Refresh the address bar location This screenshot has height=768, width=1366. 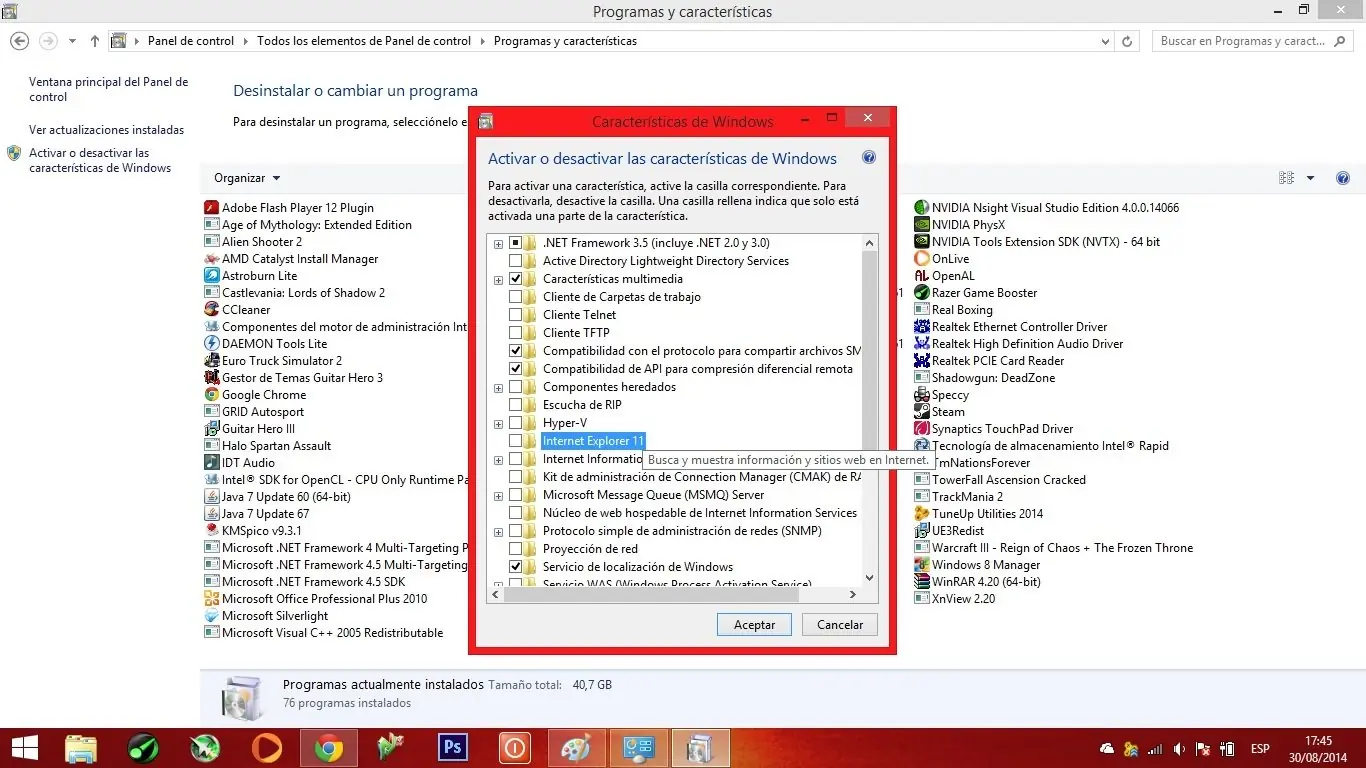[x=1127, y=41]
